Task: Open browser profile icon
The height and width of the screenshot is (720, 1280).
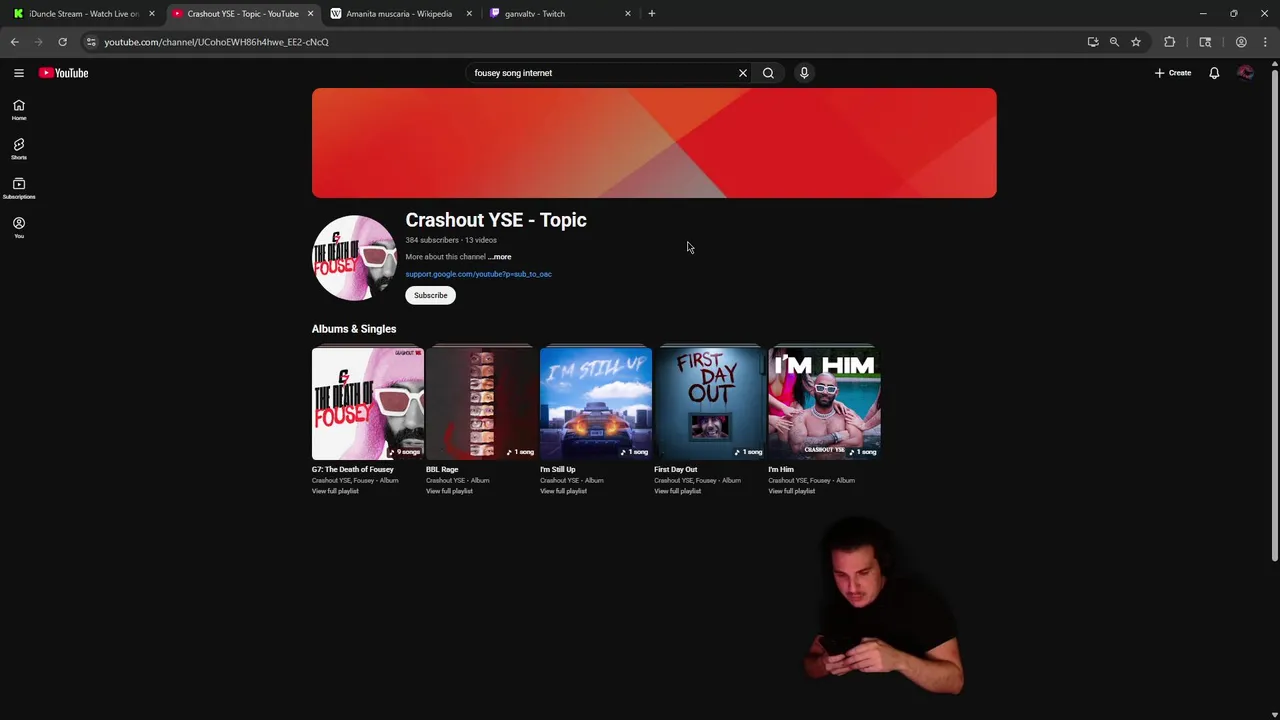Action: [1241, 42]
